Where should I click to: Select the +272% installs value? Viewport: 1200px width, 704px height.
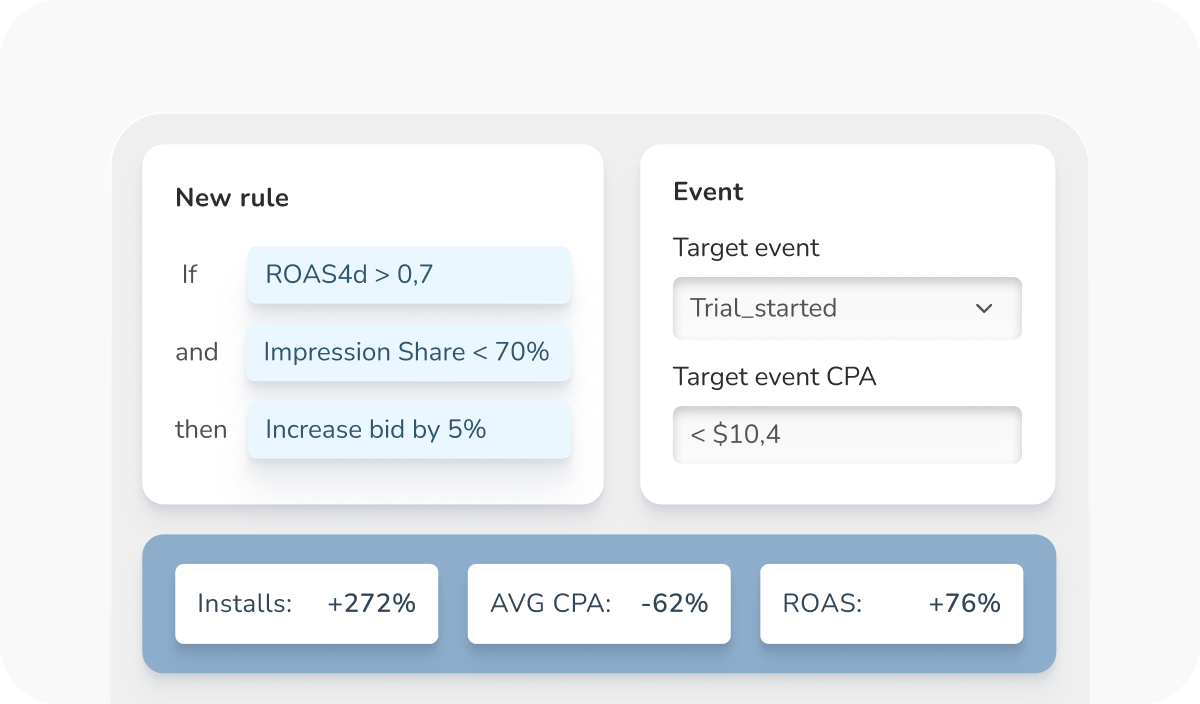371,604
